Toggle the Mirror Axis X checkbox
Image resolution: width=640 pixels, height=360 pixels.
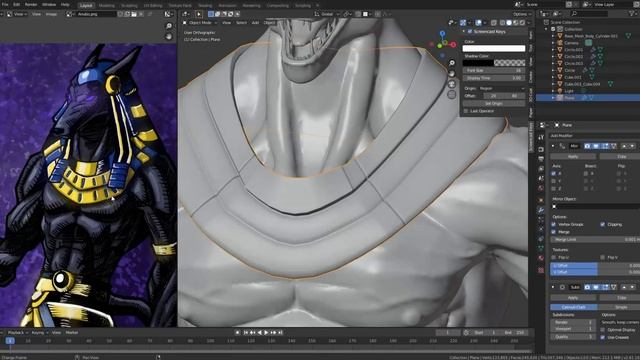(x=554, y=173)
